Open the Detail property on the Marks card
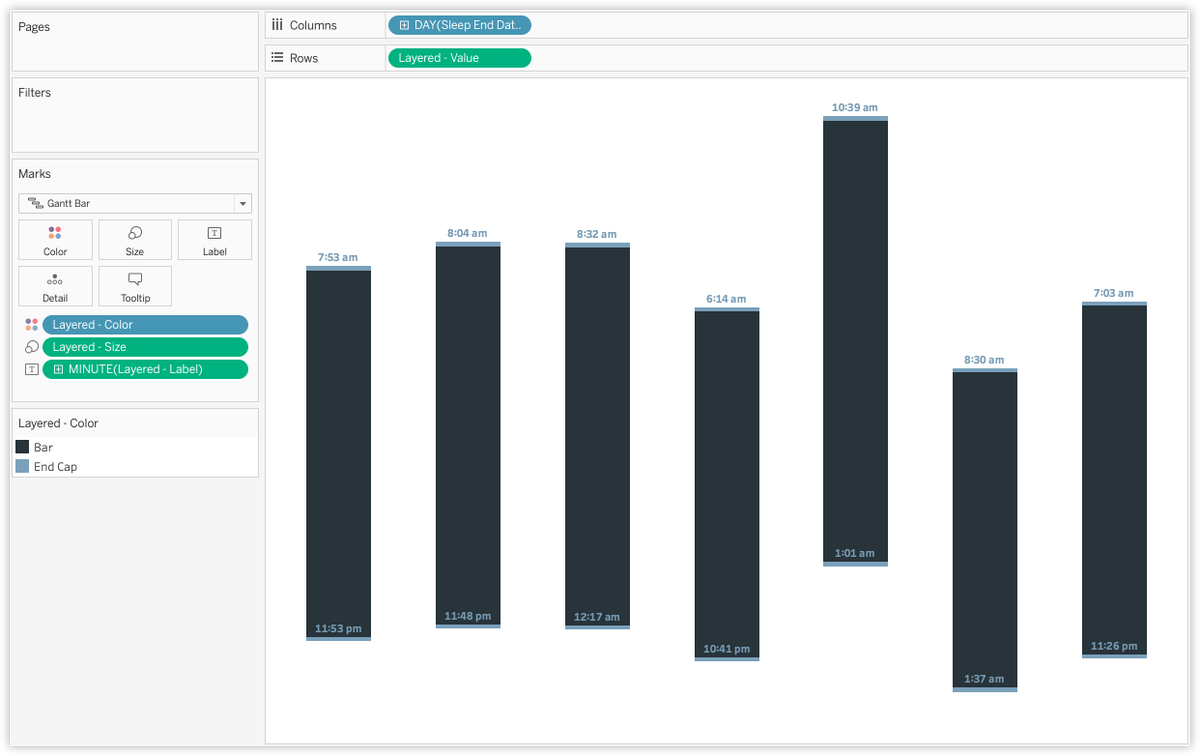Image resolution: width=1200 pixels, height=756 pixels. pyautogui.click(x=55, y=286)
